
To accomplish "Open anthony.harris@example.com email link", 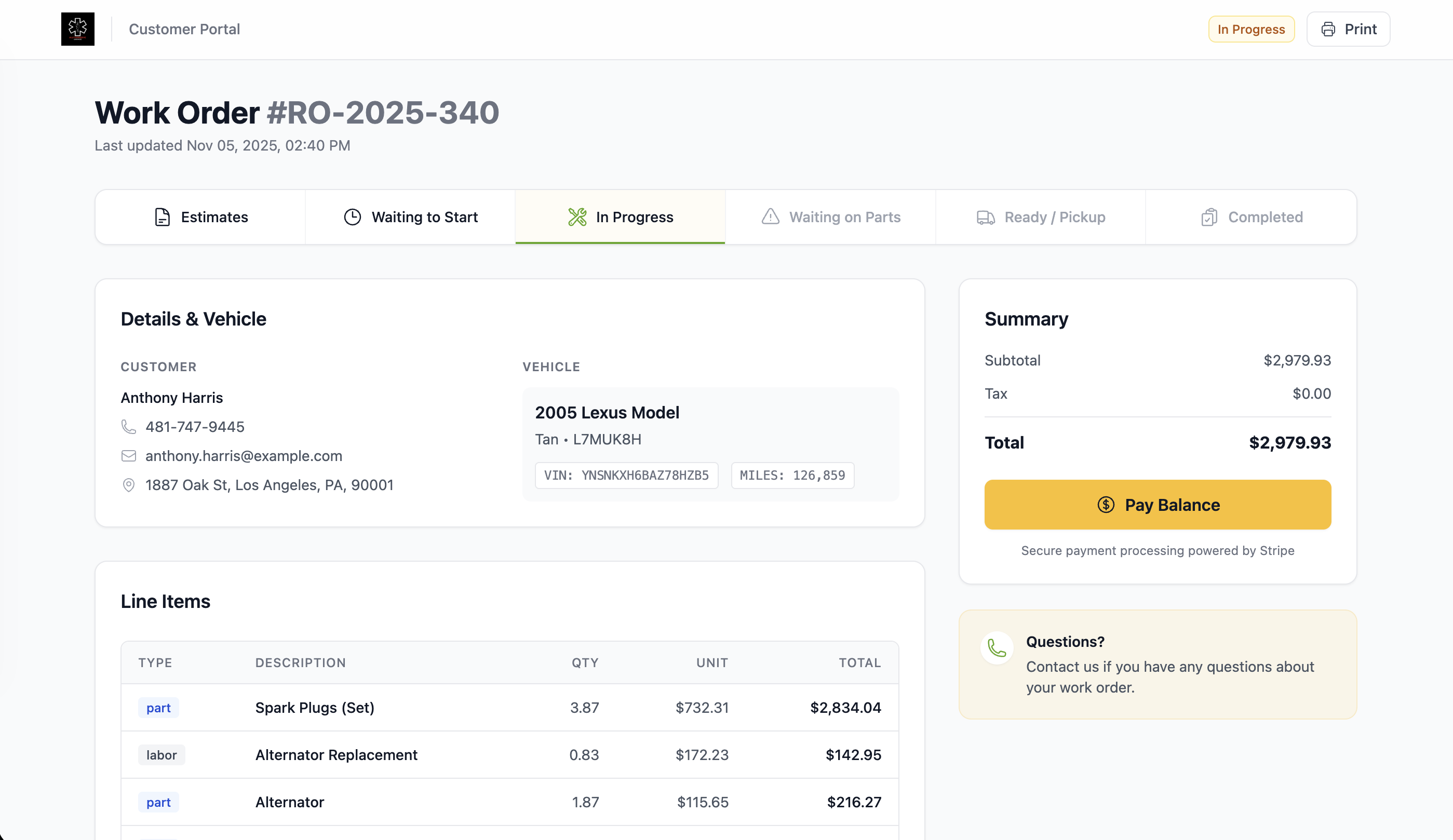I will click(x=244, y=455).
